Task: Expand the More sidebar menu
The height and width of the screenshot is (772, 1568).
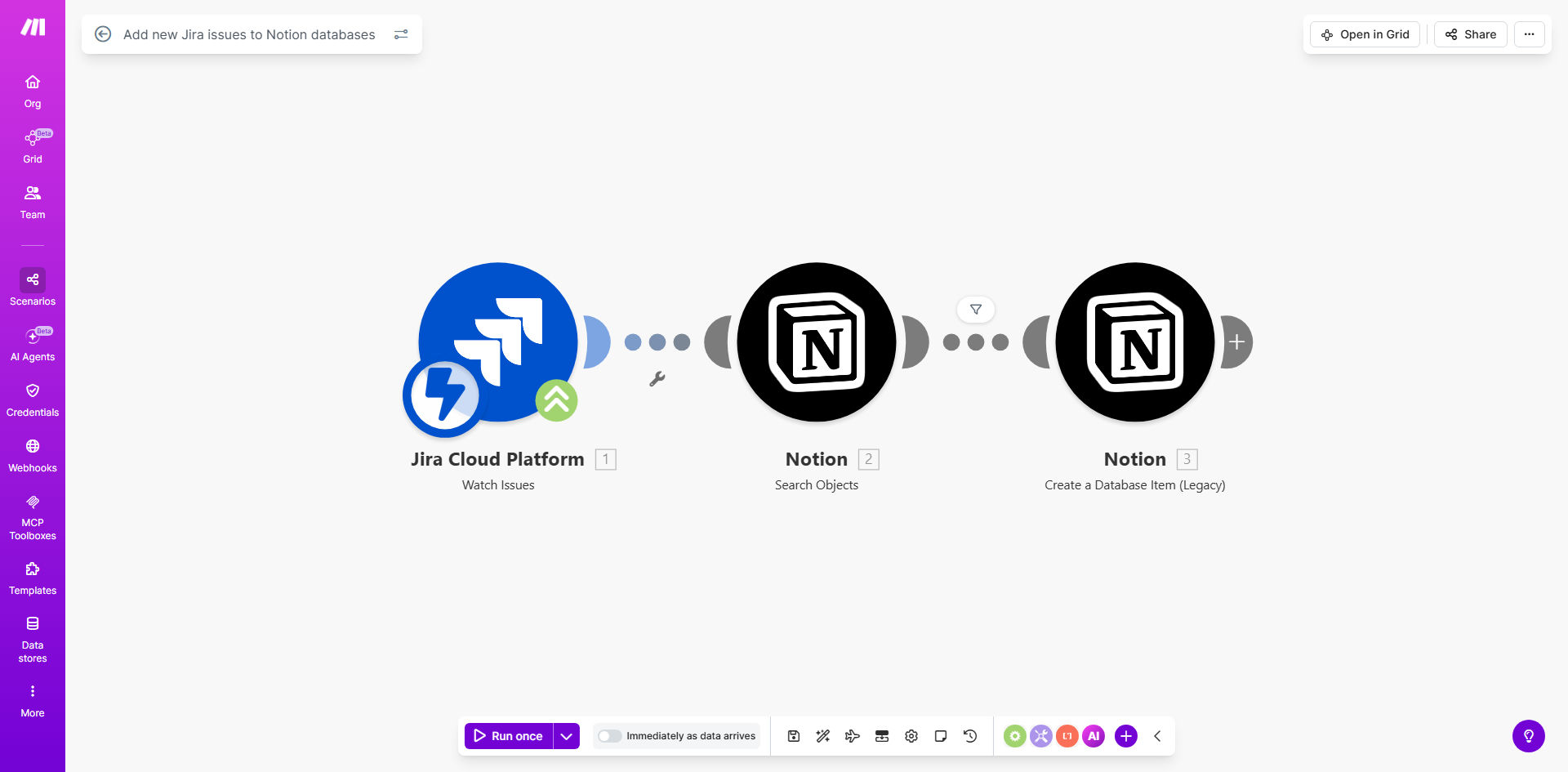Action: [x=33, y=702]
